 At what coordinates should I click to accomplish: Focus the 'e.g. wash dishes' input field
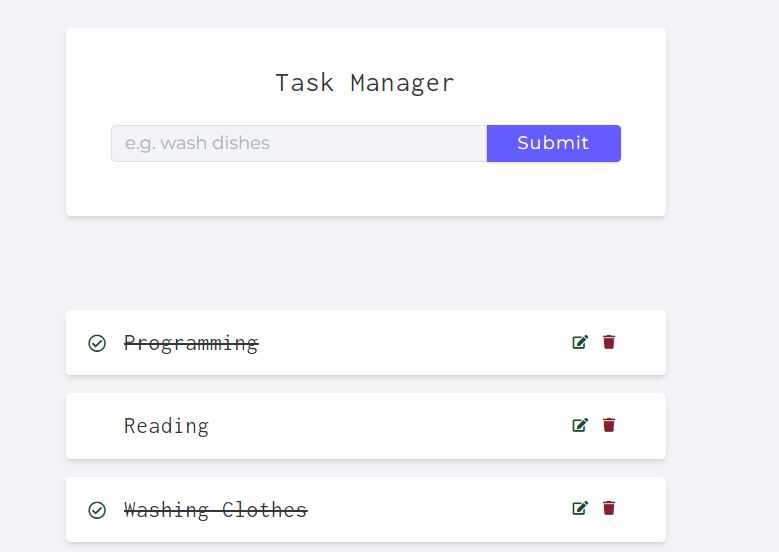click(x=299, y=143)
